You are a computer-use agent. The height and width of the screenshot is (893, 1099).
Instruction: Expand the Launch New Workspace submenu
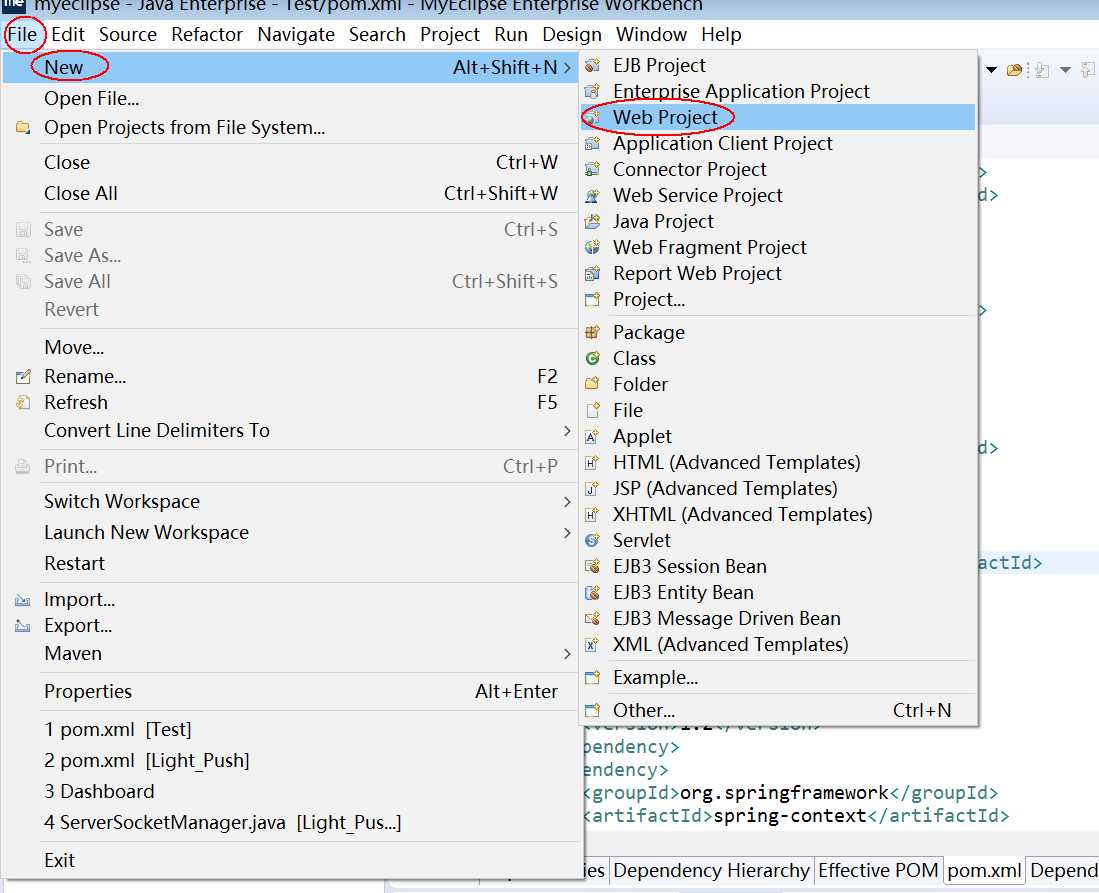click(567, 533)
